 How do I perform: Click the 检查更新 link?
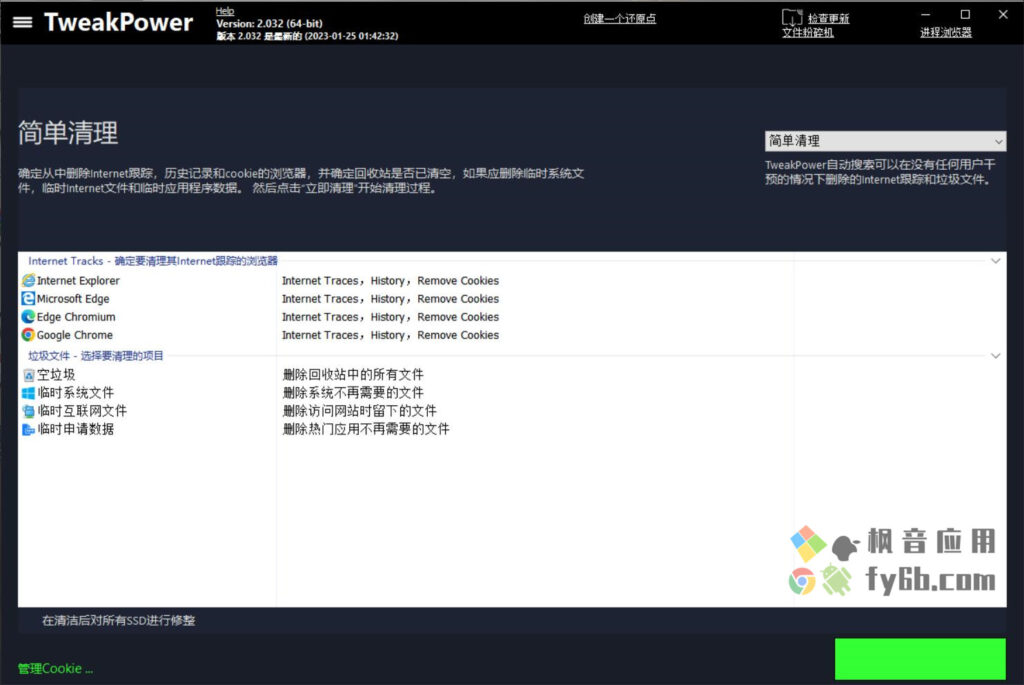[828, 19]
